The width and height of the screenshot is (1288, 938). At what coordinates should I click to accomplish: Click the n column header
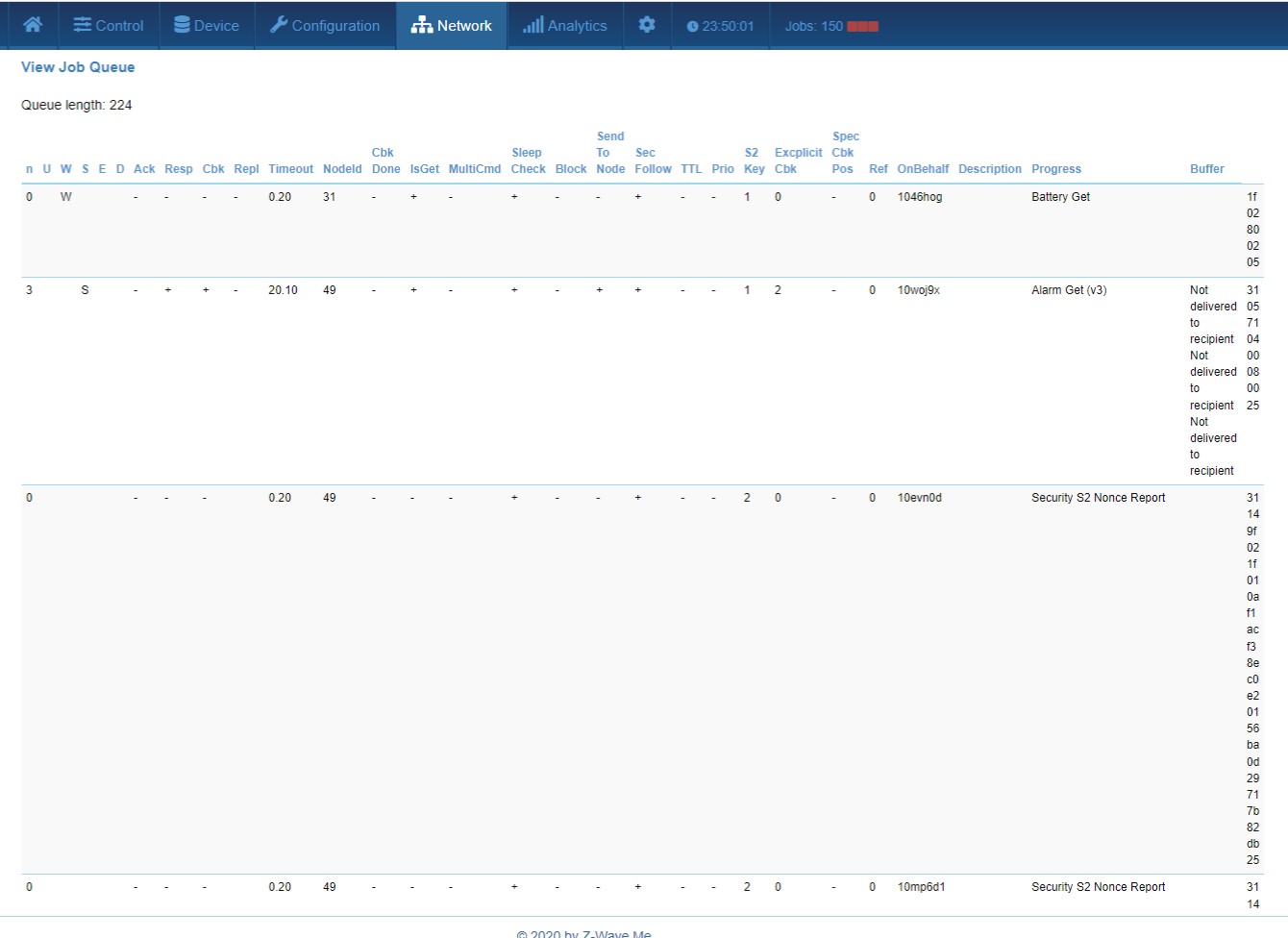pos(29,169)
